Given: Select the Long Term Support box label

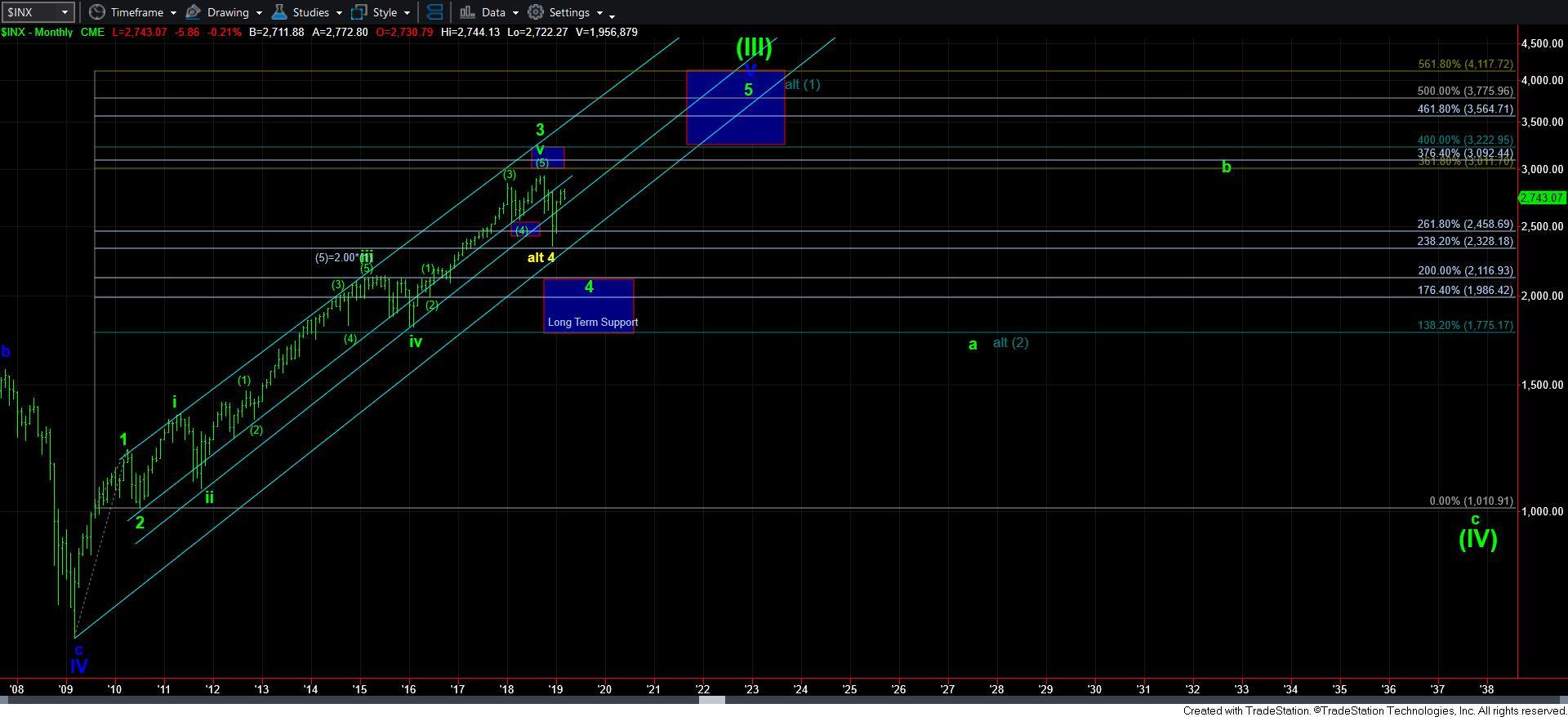Looking at the screenshot, I should 593,323.
